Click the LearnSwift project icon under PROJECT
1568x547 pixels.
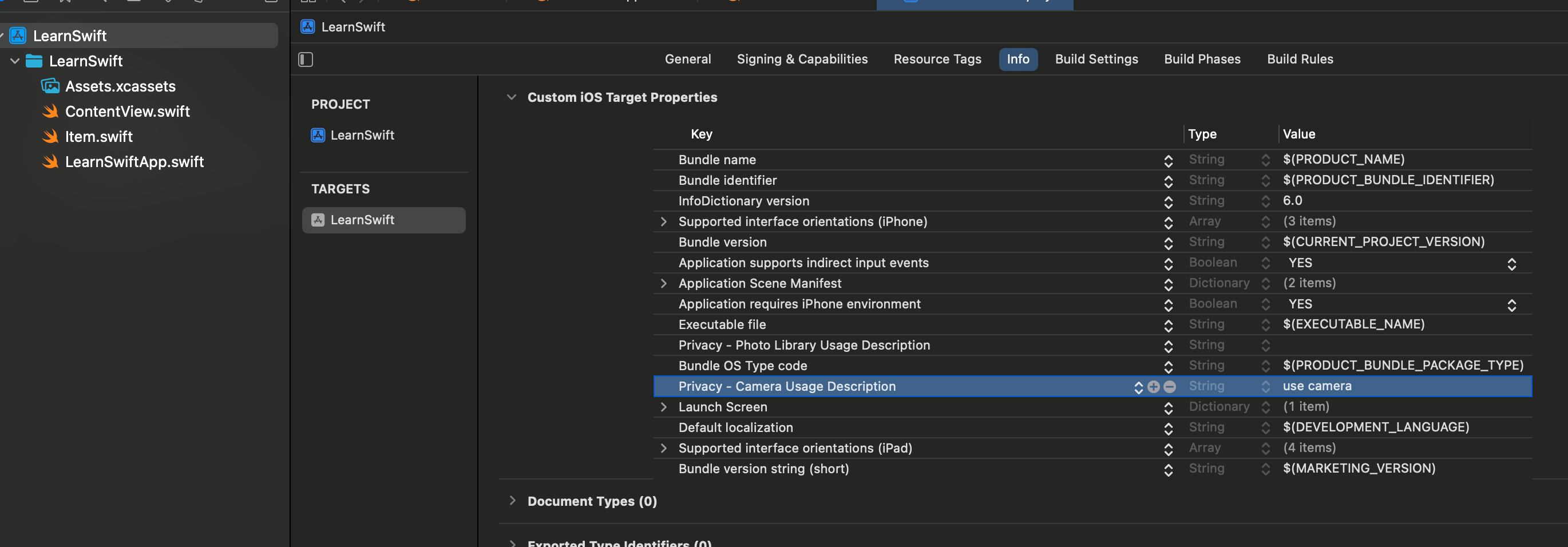pos(318,135)
